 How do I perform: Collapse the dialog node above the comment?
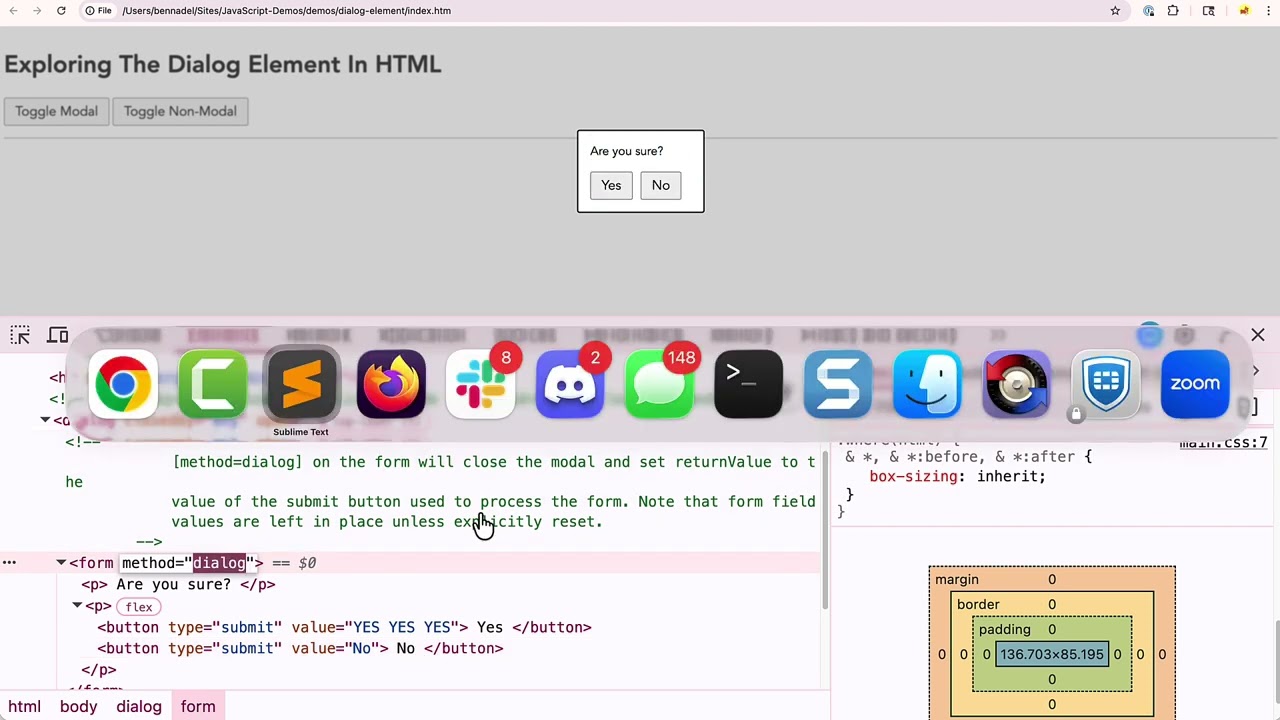[45, 420]
